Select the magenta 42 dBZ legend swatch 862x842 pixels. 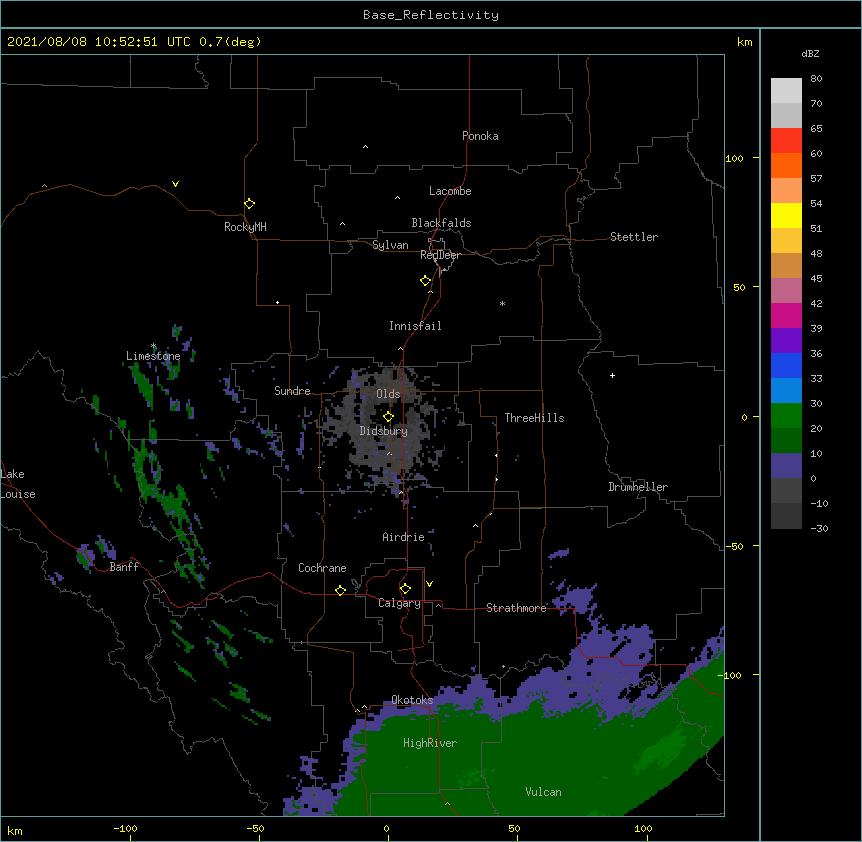(786, 315)
